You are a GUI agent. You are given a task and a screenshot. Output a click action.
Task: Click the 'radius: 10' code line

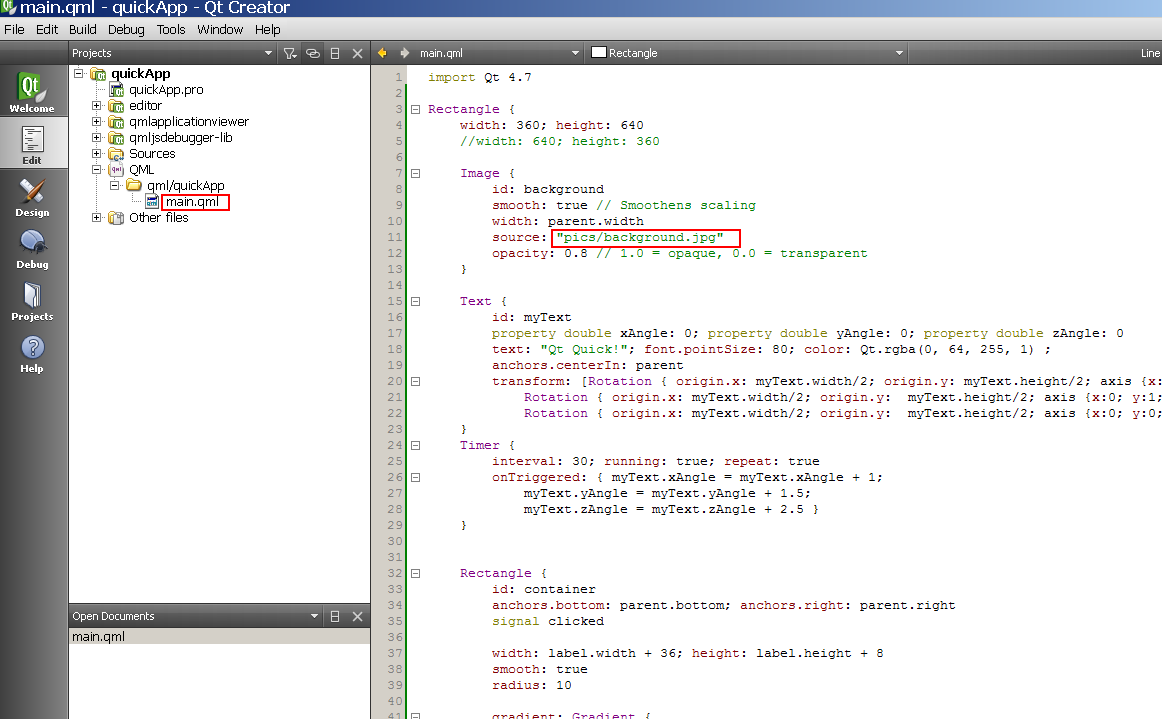pos(531,686)
